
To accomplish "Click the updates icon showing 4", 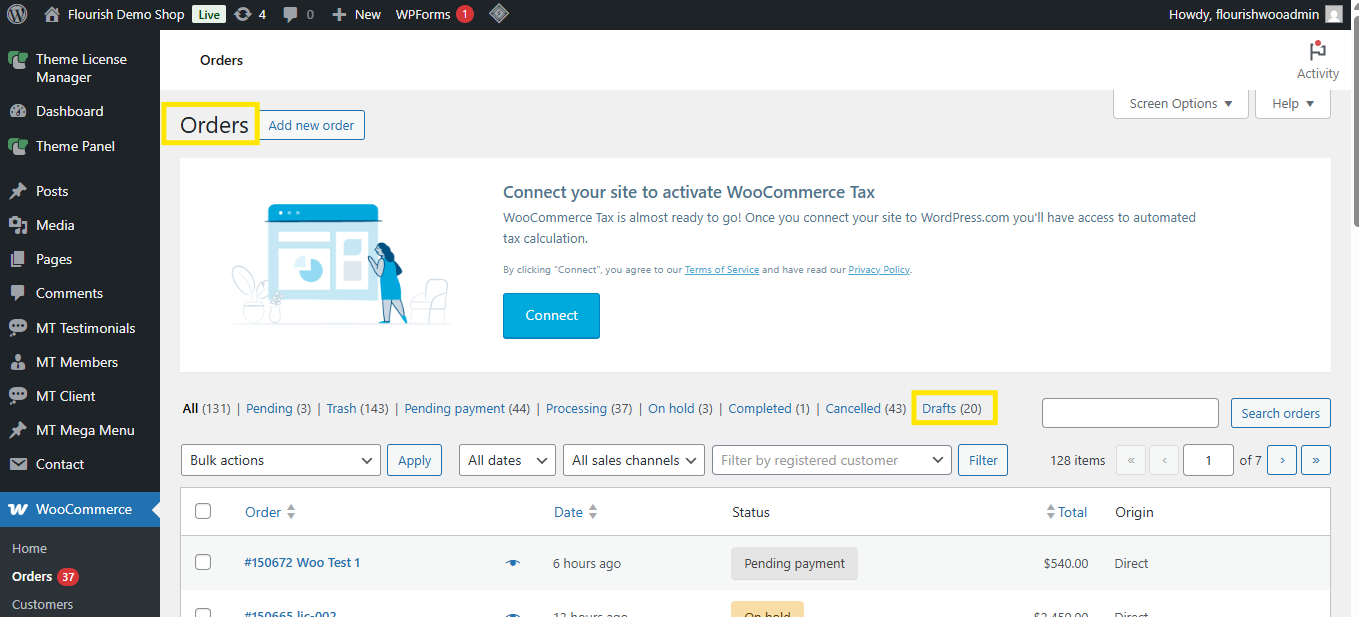I will 243,14.
